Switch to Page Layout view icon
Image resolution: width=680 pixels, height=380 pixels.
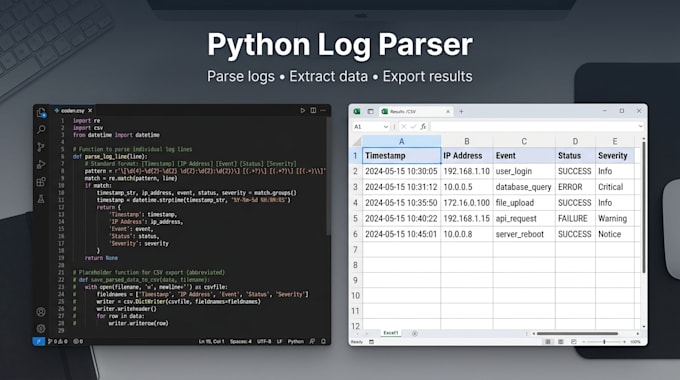tap(561, 342)
